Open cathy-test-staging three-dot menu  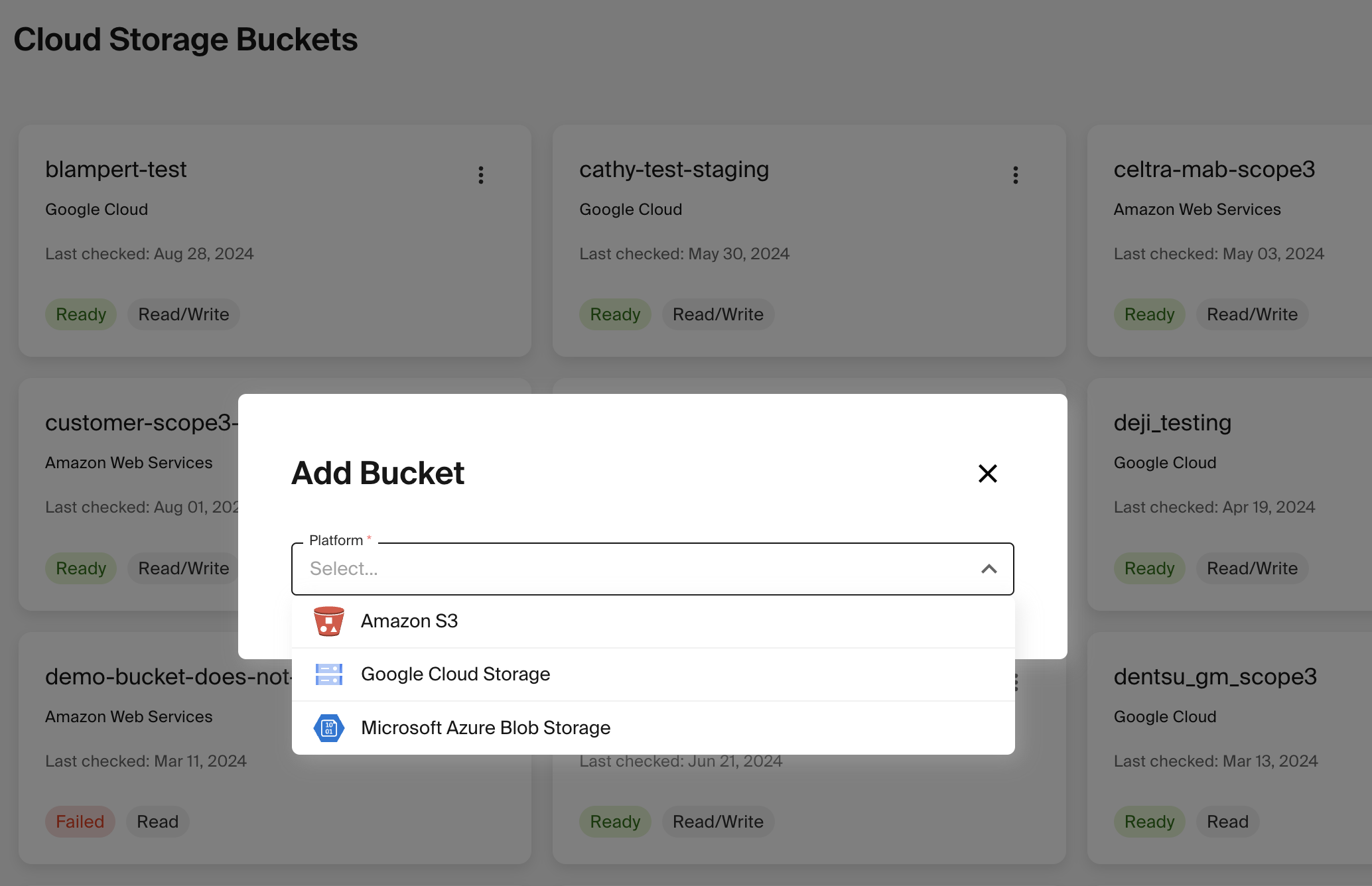[1015, 175]
